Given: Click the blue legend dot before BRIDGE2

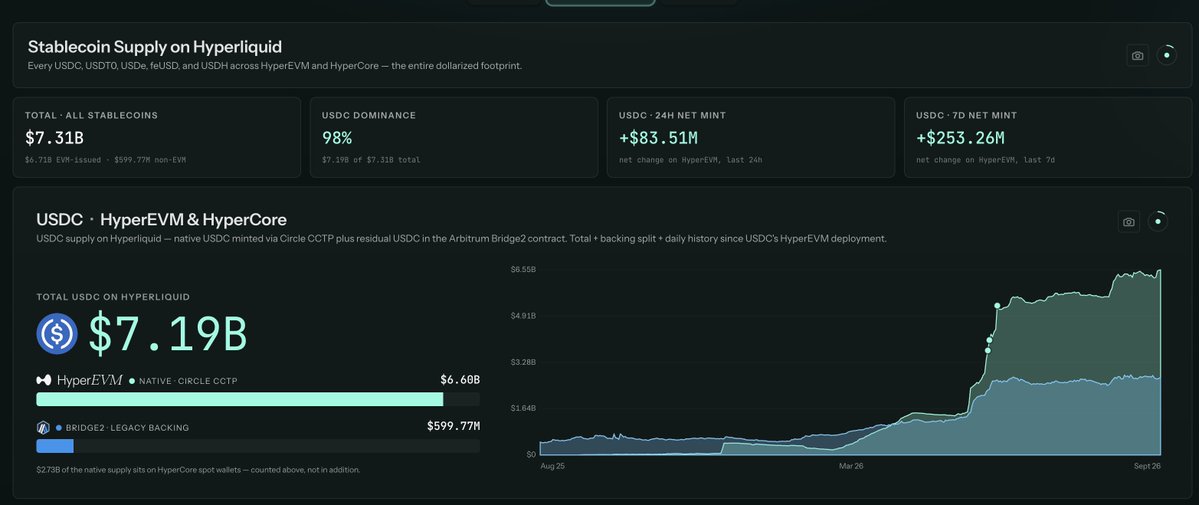Looking at the screenshot, I should click(x=59, y=428).
